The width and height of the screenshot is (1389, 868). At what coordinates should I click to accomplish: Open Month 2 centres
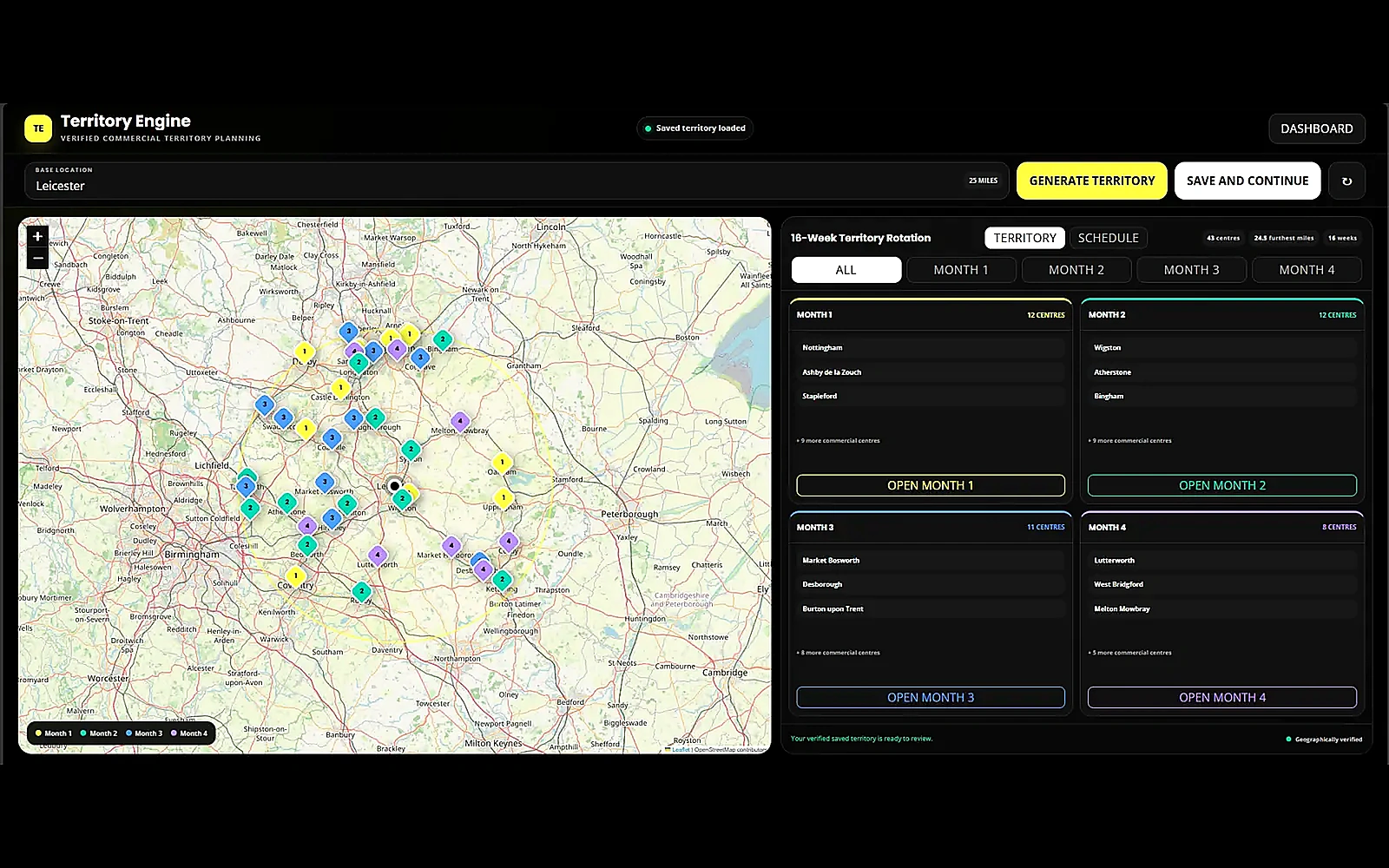point(1222,485)
